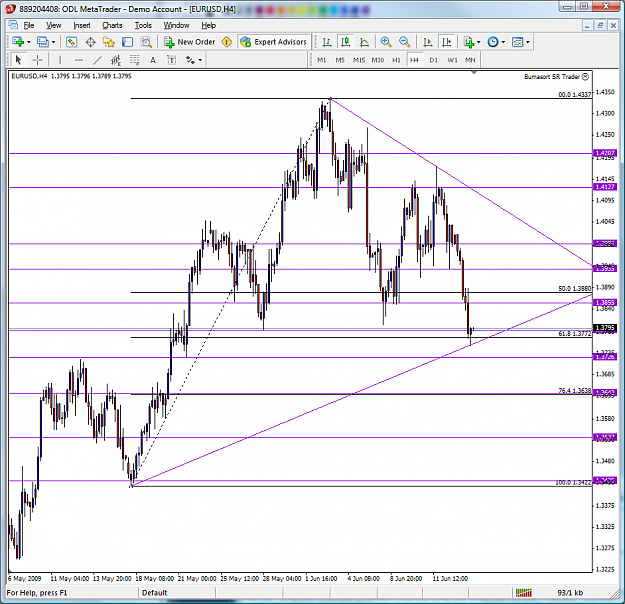Open the File menu
This screenshot has height=604, width=625.
point(29,26)
